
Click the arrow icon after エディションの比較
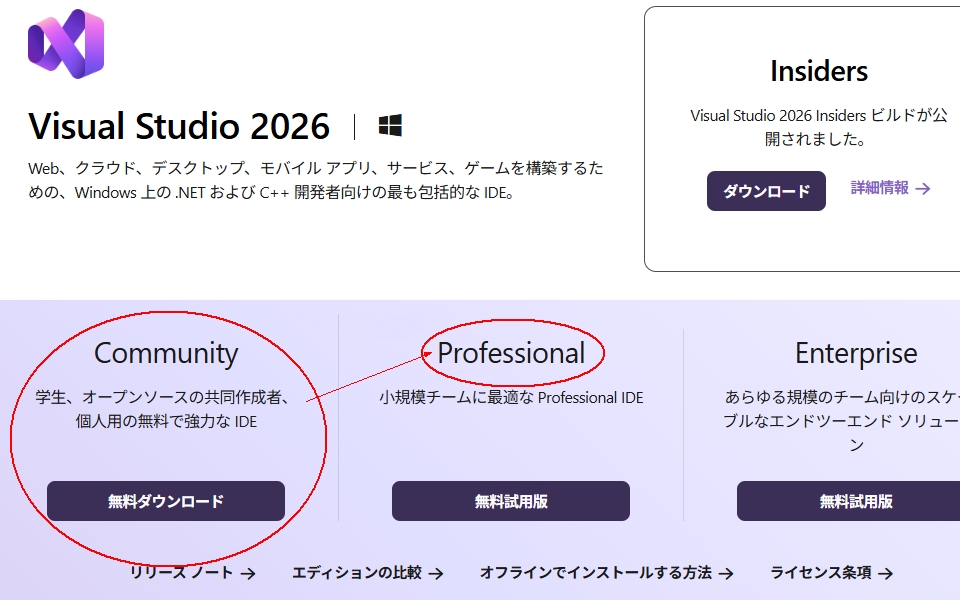pos(436,573)
